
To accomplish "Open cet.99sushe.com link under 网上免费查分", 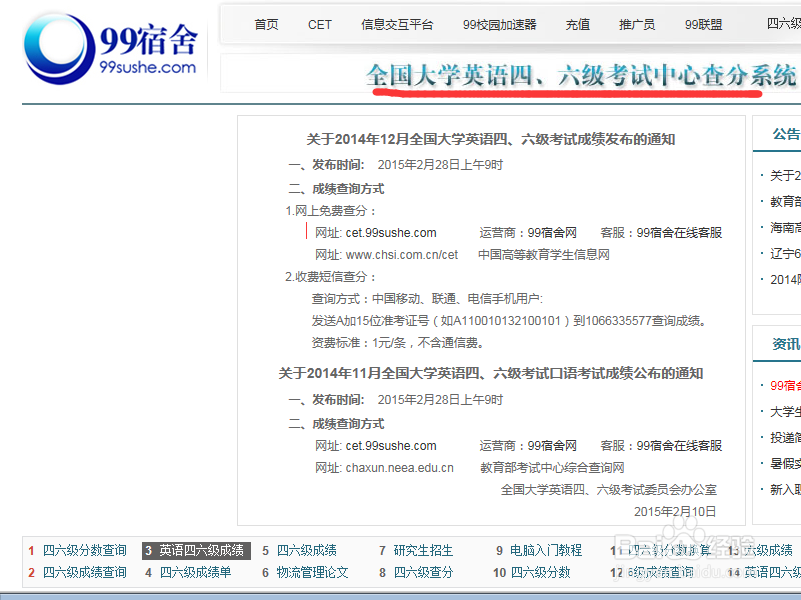I will coord(391,233).
